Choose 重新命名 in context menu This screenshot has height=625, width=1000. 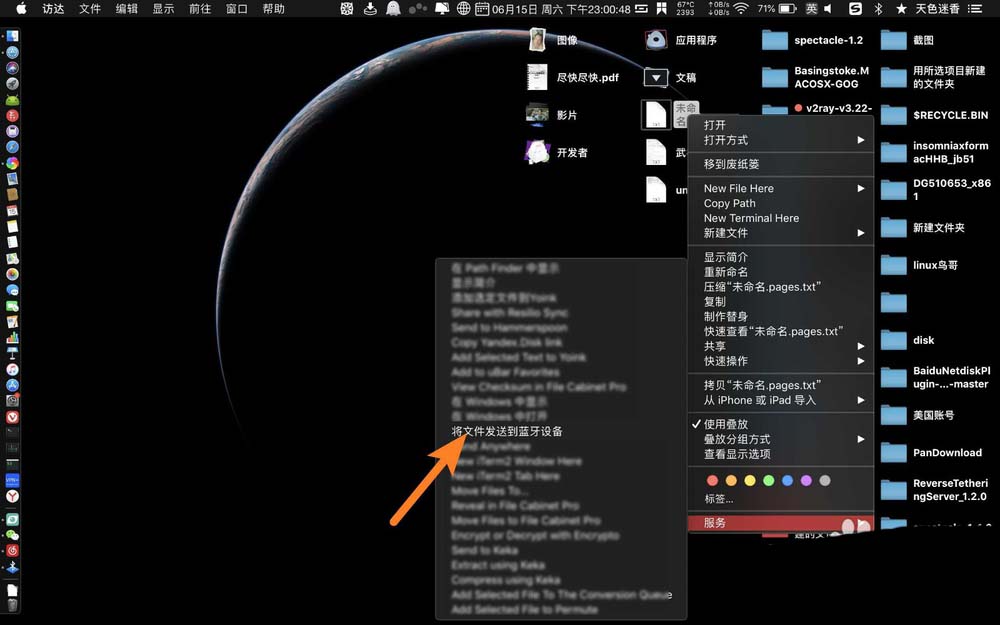point(780,272)
